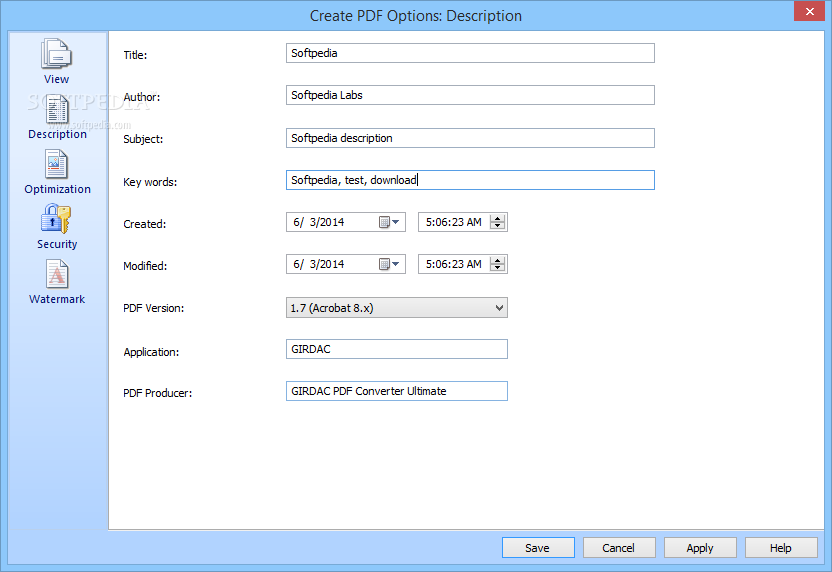Click the Save button
Viewport: 832px width, 572px height.
[x=538, y=548]
